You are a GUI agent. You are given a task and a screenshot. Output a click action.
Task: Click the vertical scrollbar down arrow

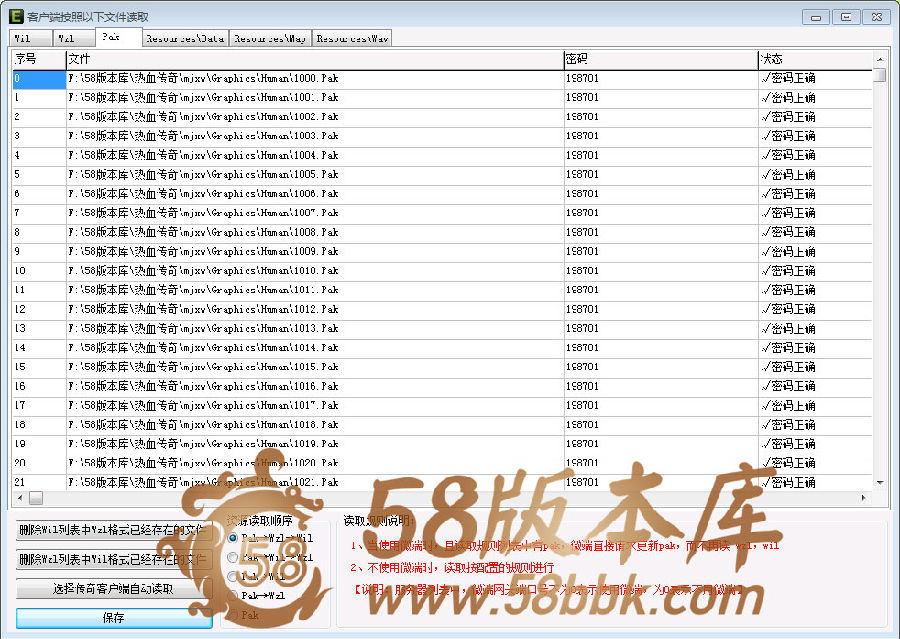880,483
